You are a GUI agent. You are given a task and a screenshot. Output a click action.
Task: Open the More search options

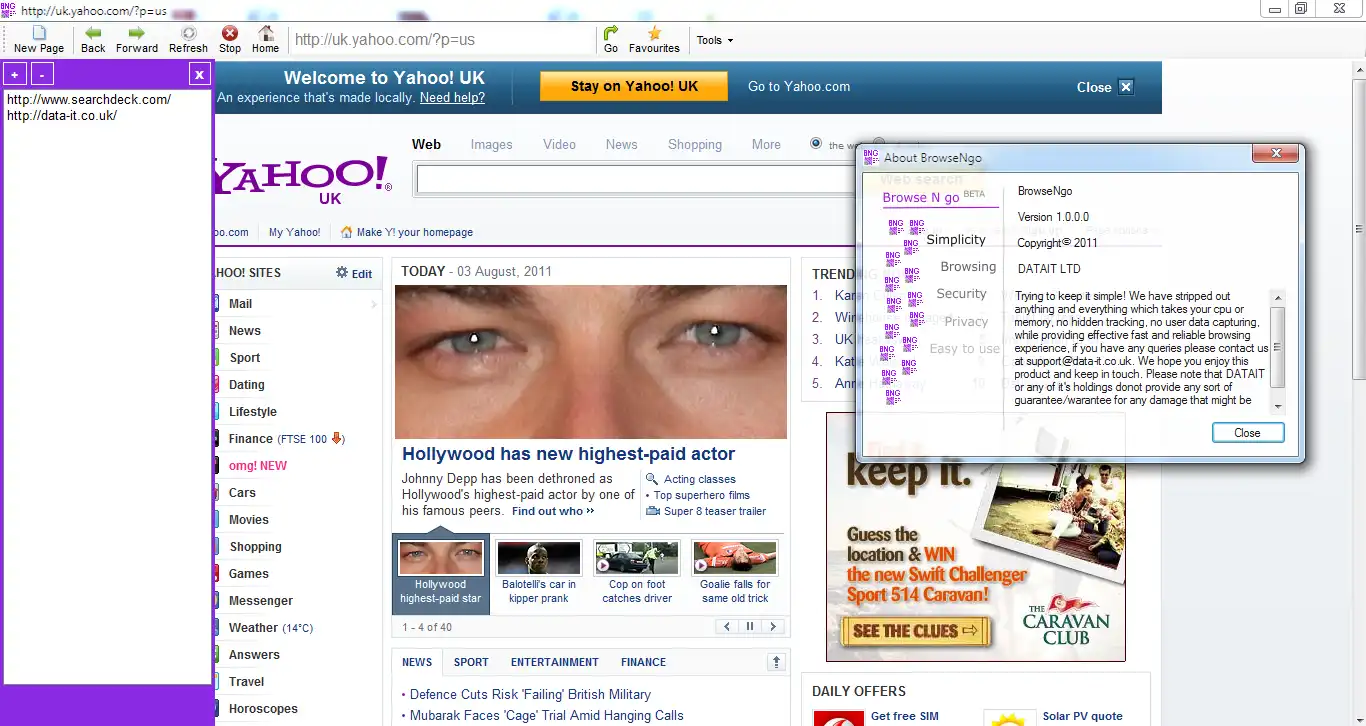766,144
